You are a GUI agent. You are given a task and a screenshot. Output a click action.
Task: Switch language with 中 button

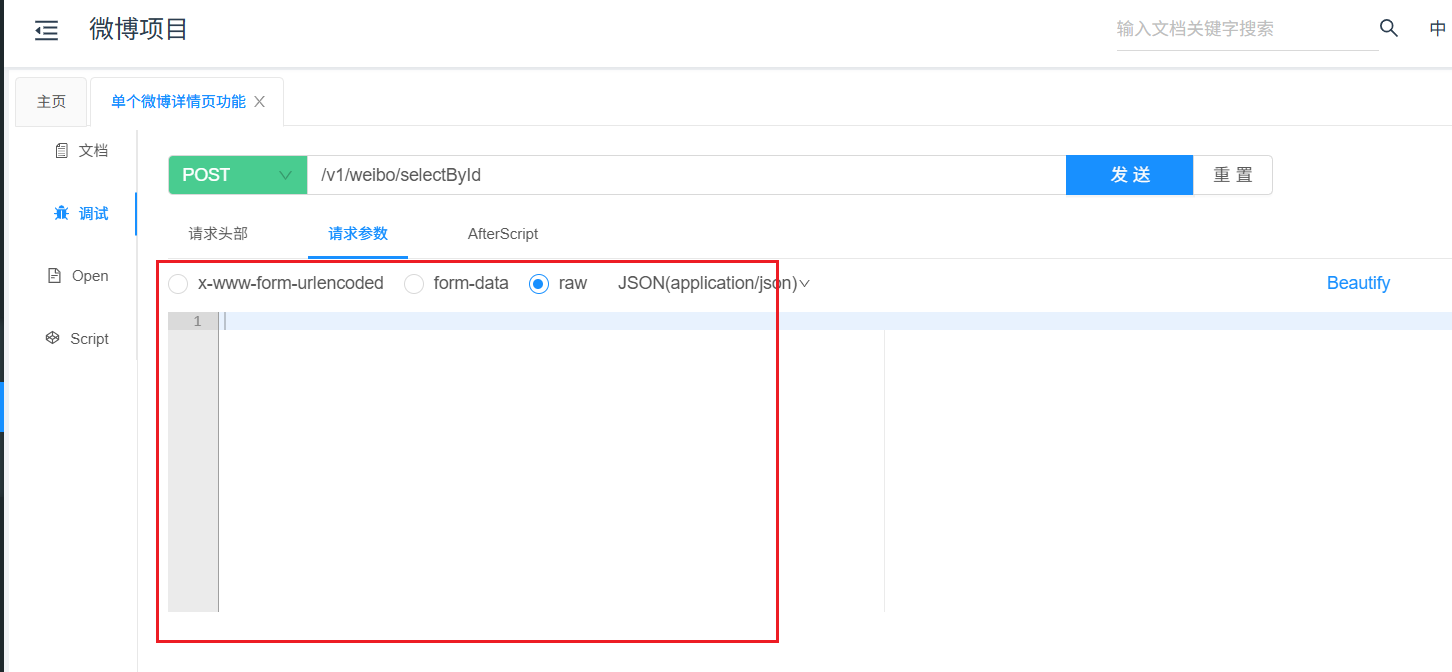[x=1438, y=29]
